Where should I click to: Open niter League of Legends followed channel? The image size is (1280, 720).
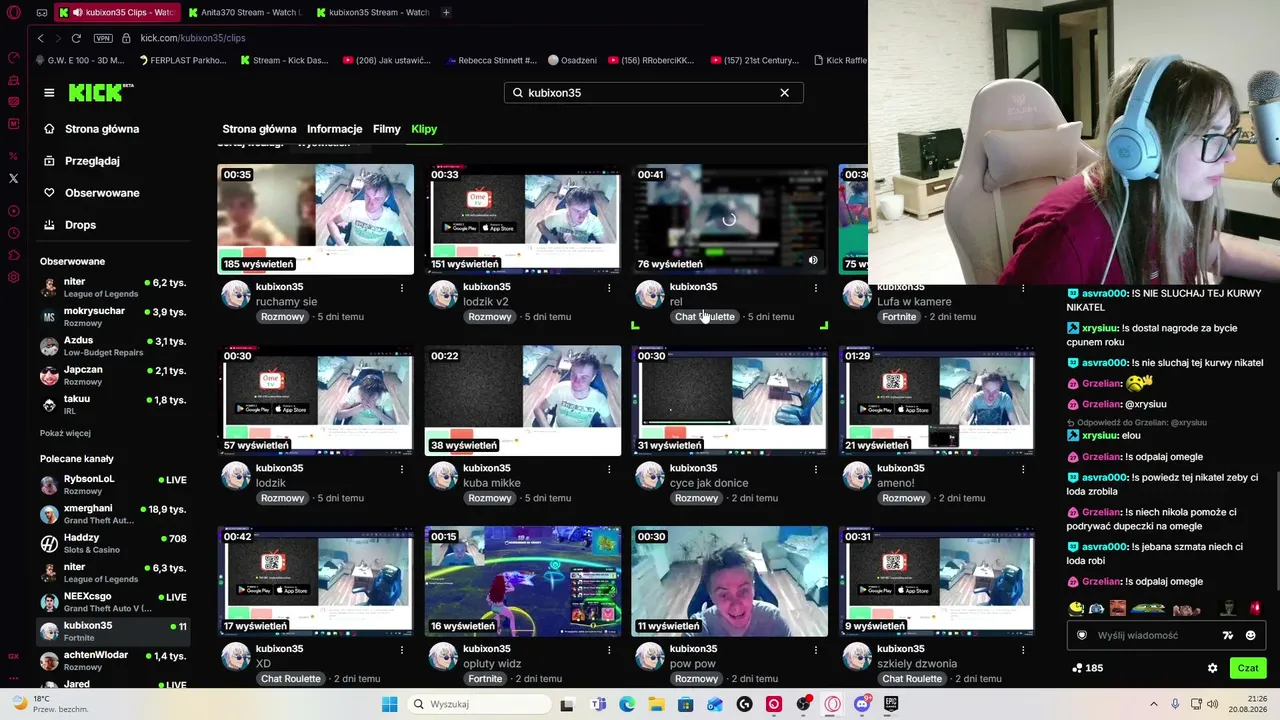point(114,288)
